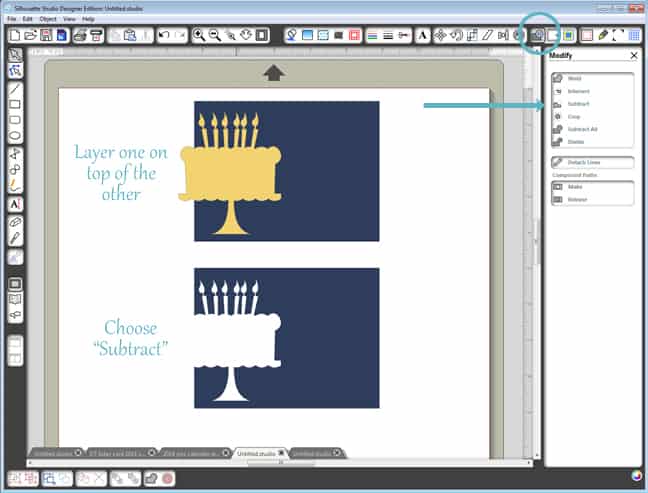Paste from clipboard toolbar icon

point(130,35)
